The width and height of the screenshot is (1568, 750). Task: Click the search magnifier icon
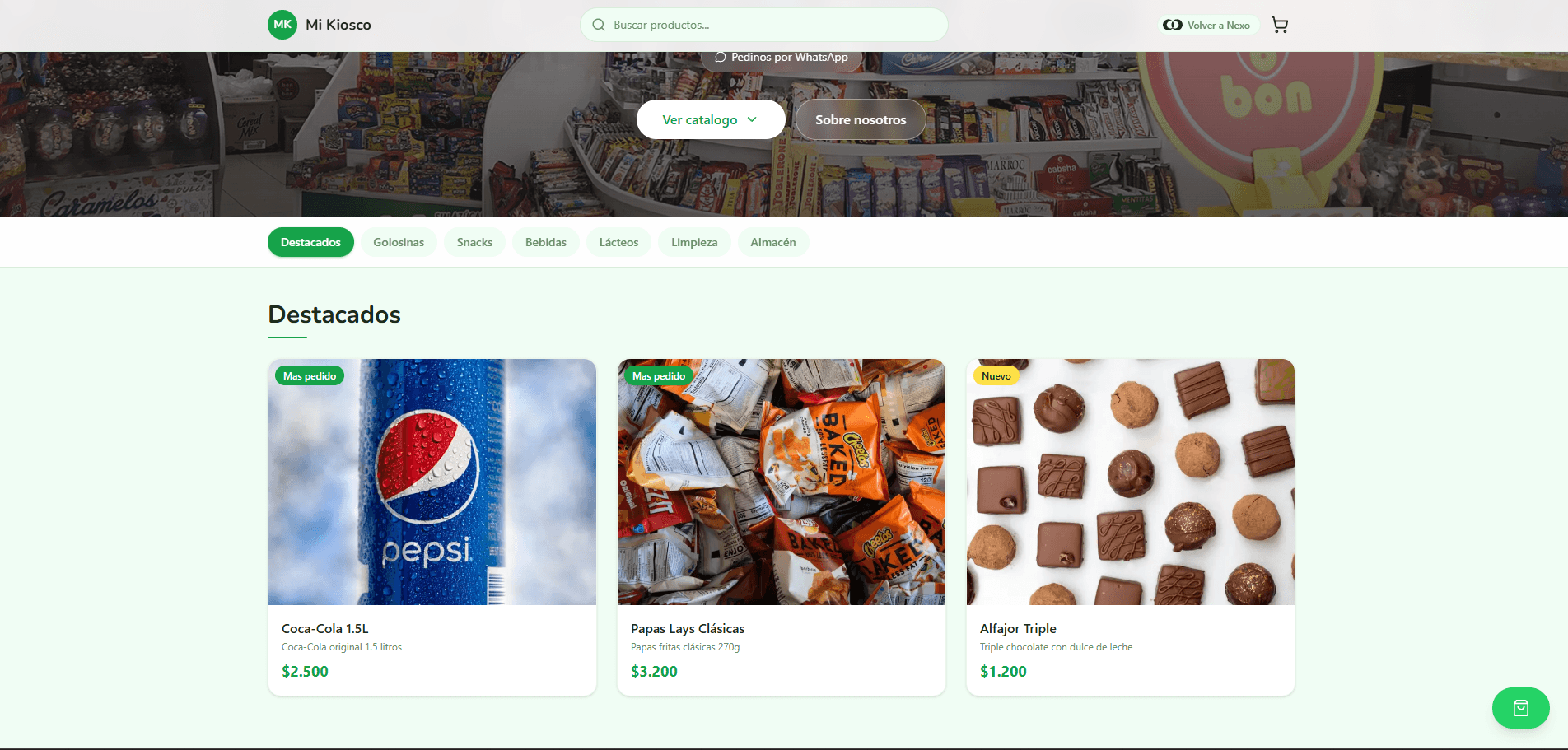pos(599,25)
